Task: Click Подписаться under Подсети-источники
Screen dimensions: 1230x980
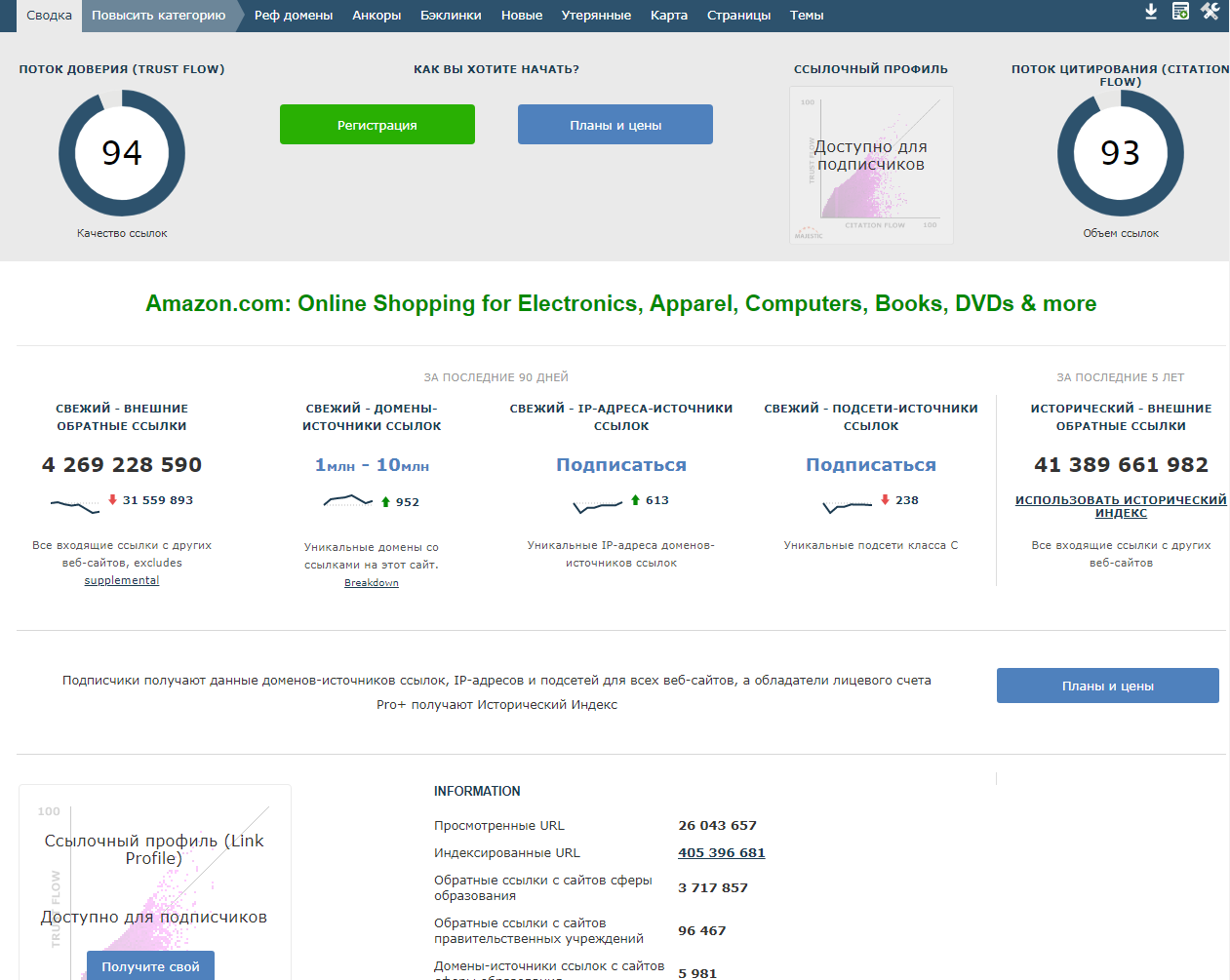Action: (x=871, y=465)
